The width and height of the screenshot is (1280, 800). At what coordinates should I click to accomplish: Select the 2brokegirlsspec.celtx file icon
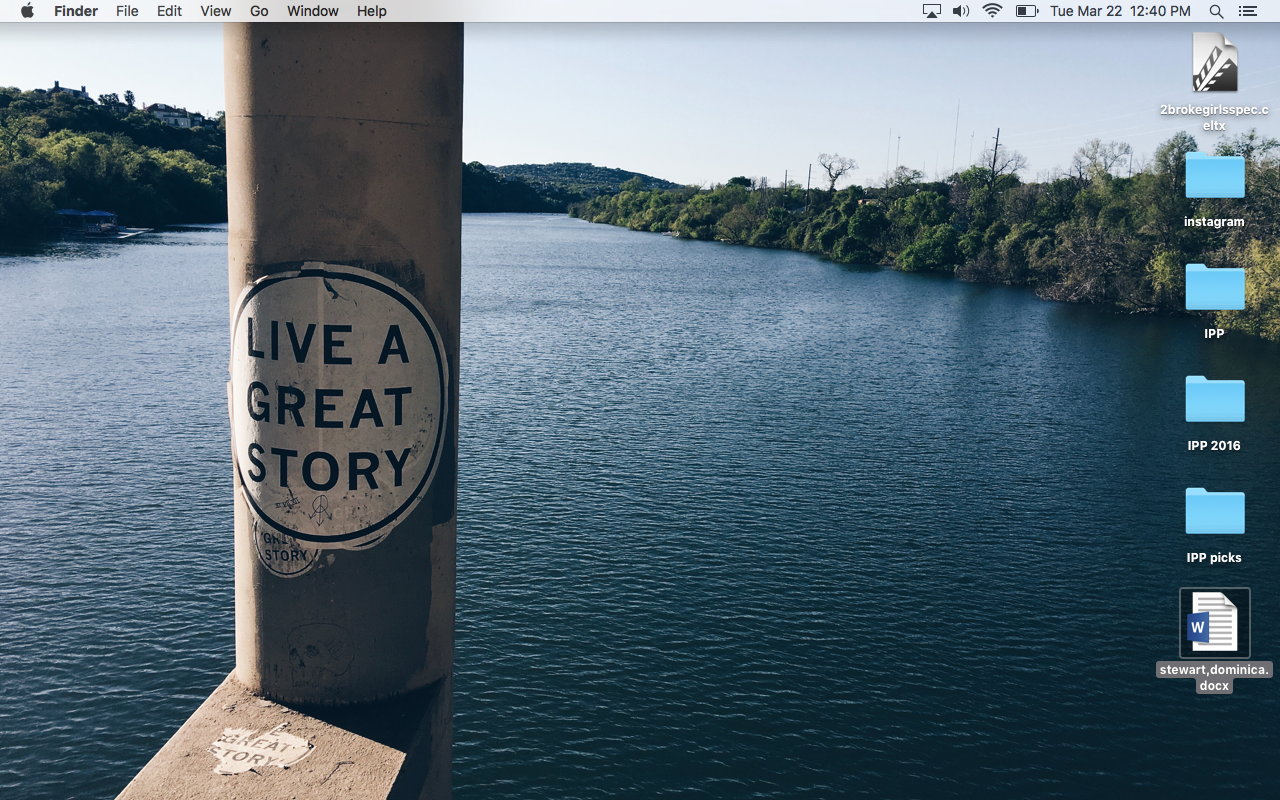pyautogui.click(x=1215, y=63)
